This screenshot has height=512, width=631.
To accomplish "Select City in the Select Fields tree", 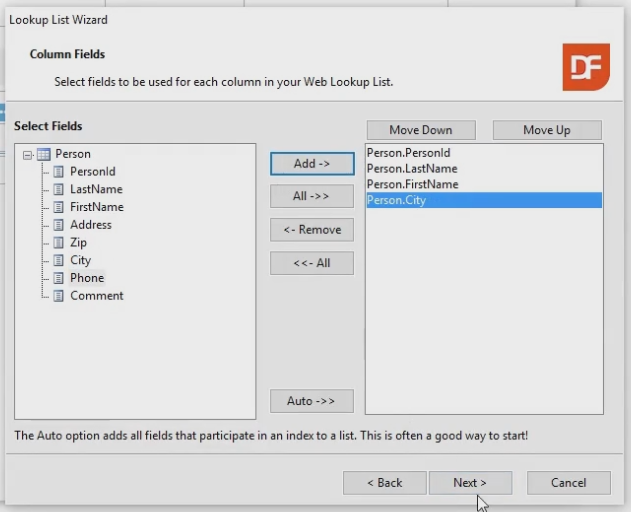I will 80,260.
